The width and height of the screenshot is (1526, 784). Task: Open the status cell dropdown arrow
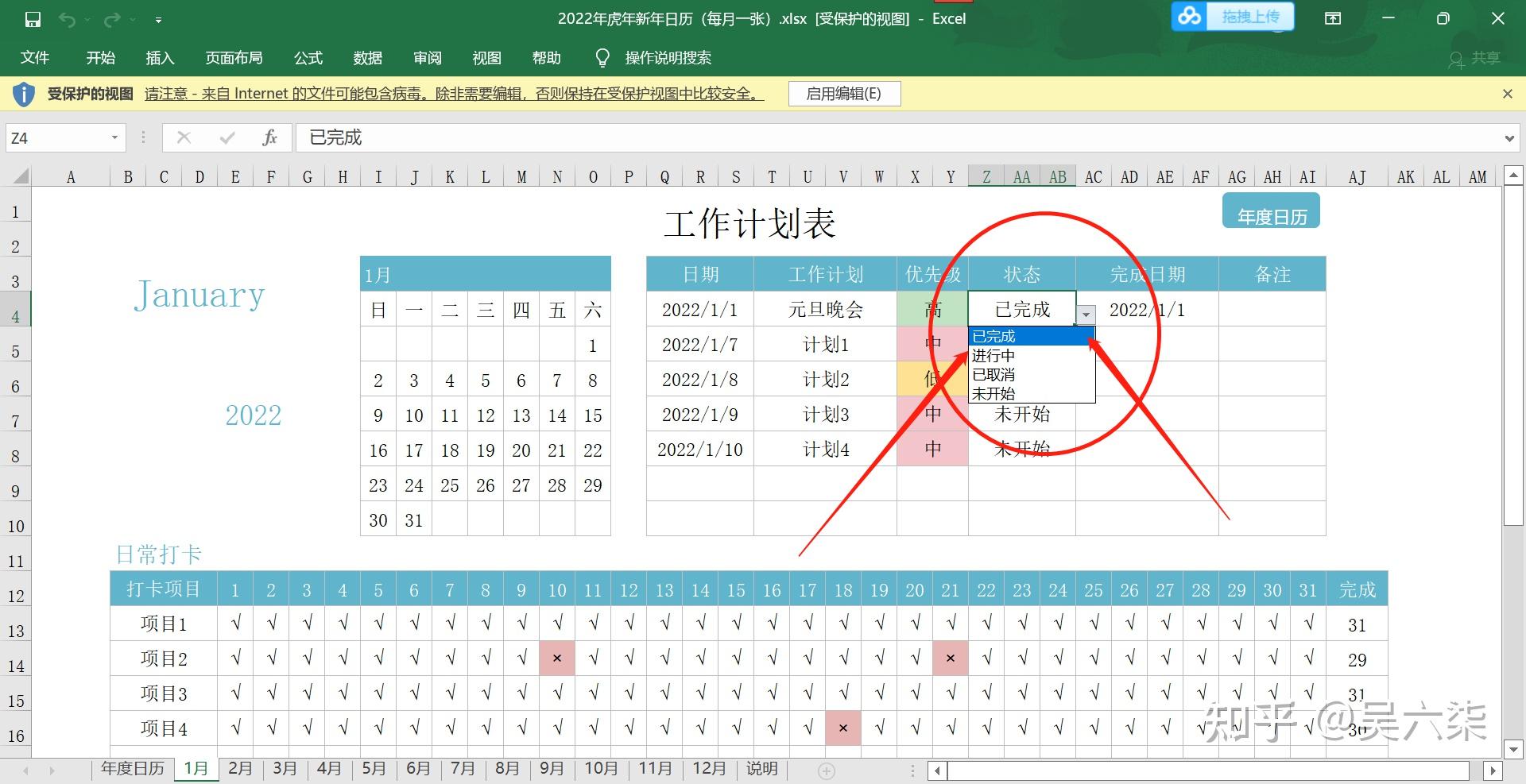pyautogui.click(x=1086, y=315)
